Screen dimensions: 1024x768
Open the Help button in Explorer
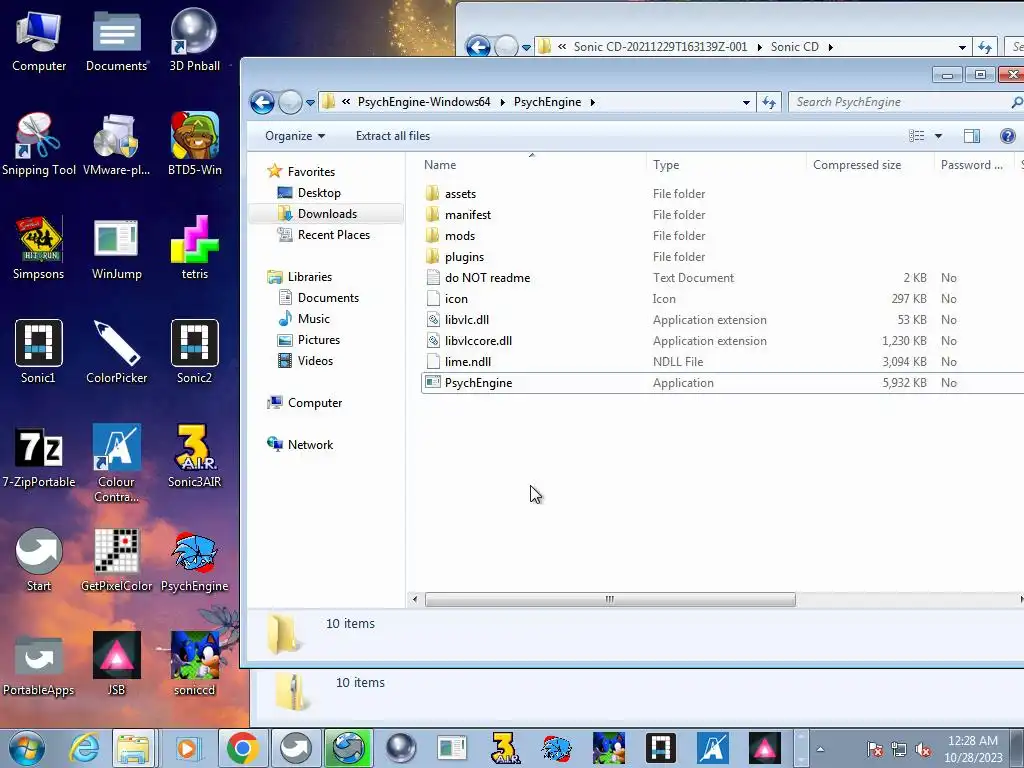pyautogui.click(x=1008, y=136)
